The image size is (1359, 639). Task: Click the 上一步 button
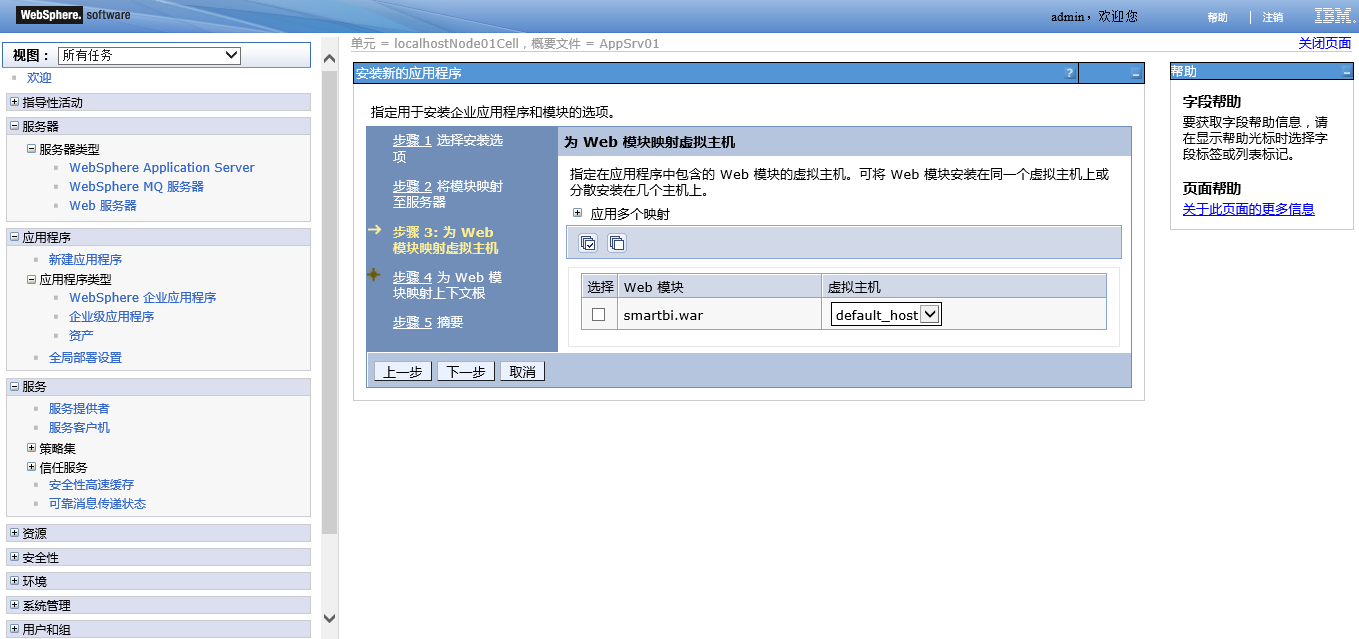point(403,371)
